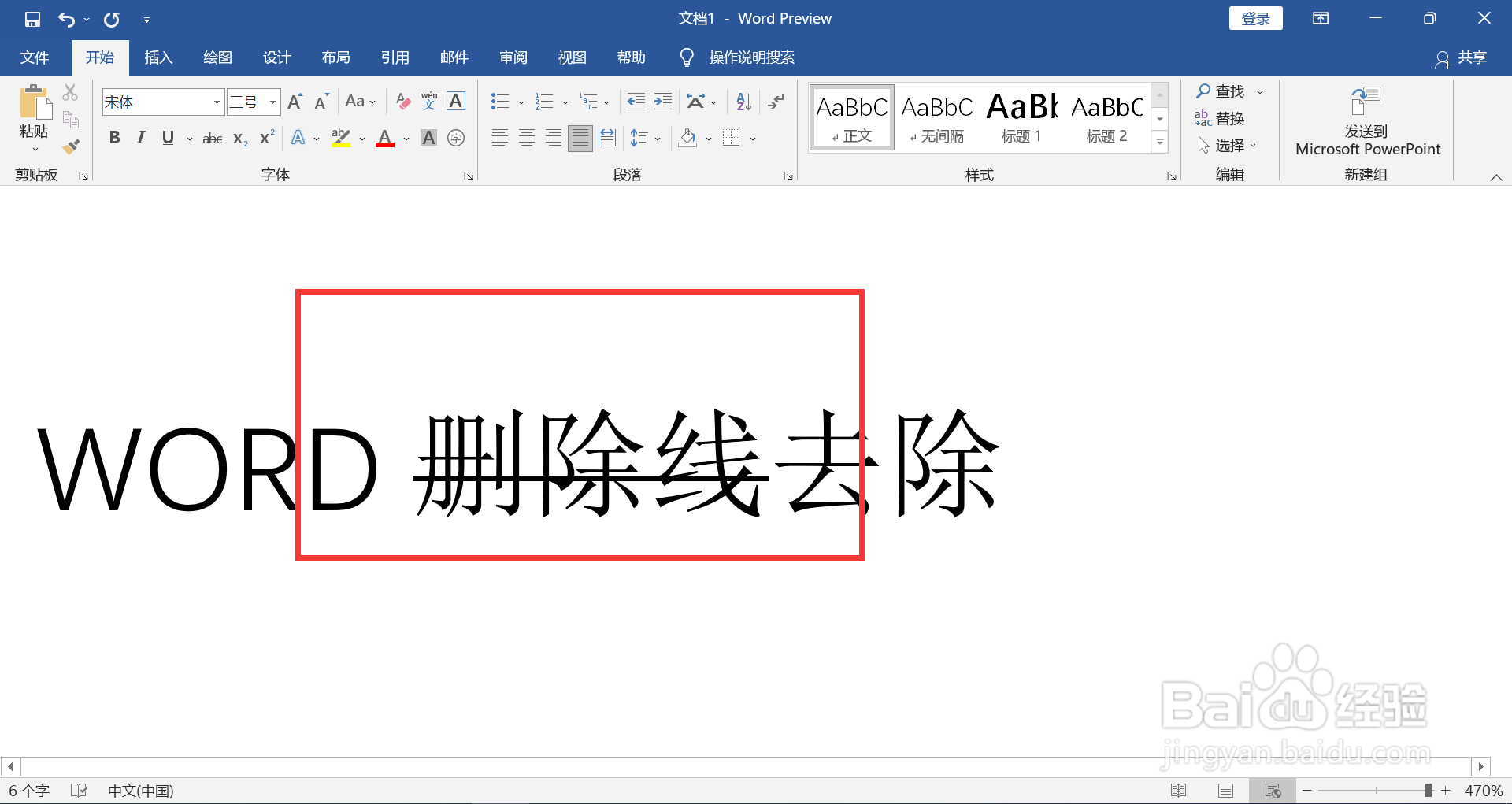Viewport: 1512px width, 804px height.
Task: Apply paragraph shading paint bucket
Action: click(688, 139)
